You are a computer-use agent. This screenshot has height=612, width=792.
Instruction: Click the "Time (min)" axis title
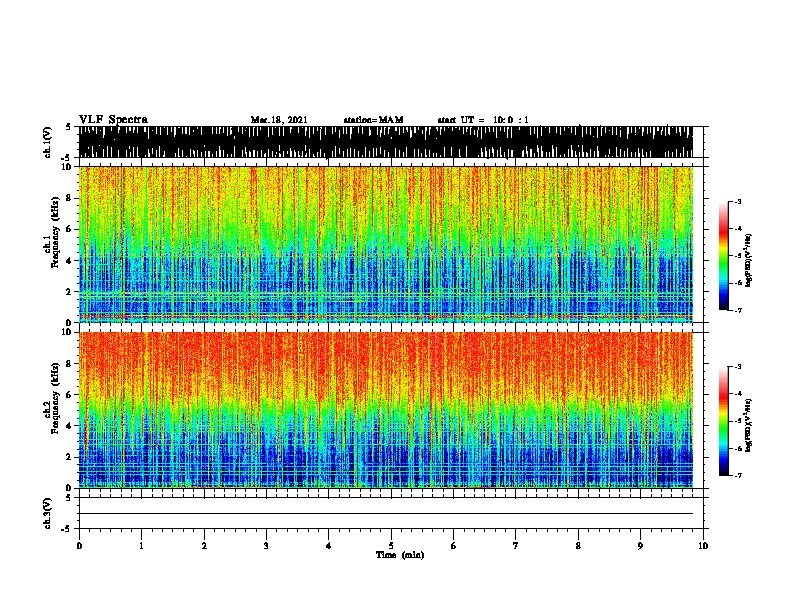400,555
